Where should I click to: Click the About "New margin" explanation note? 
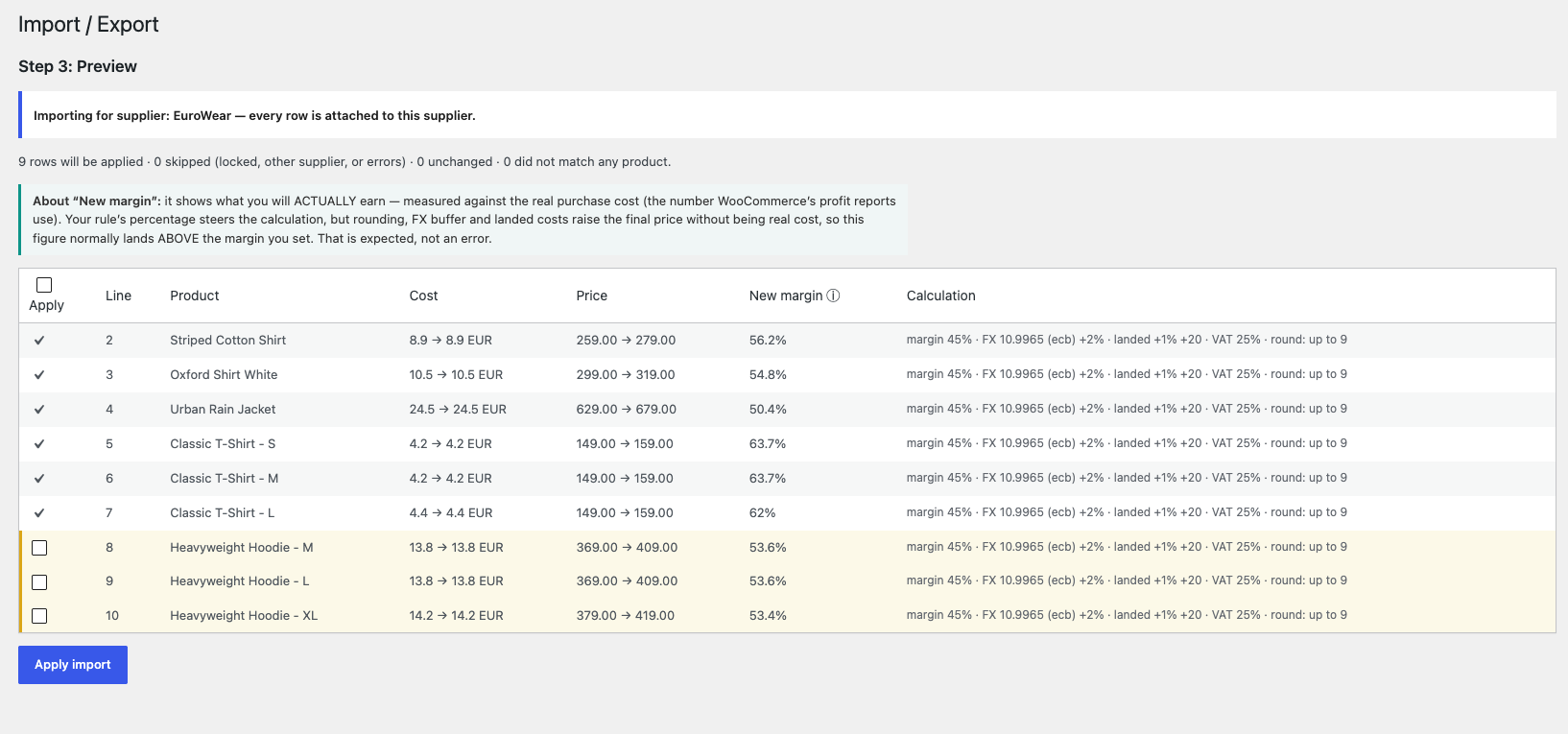tap(463, 220)
